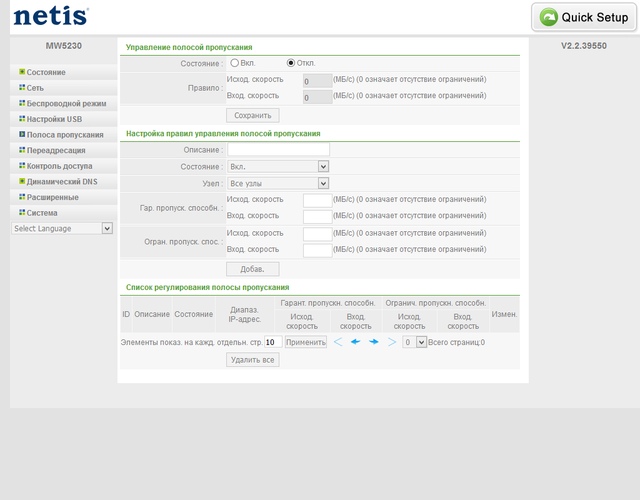The height and width of the screenshot is (500, 640).
Task: Open the Select Language dropdown
Action: pyautogui.click(x=62, y=228)
